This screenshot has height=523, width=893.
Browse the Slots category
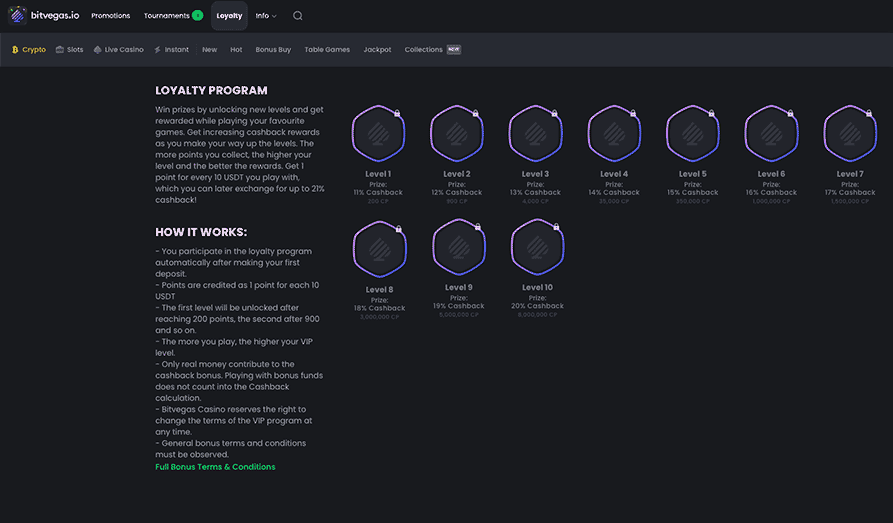[x=70, y=49]
